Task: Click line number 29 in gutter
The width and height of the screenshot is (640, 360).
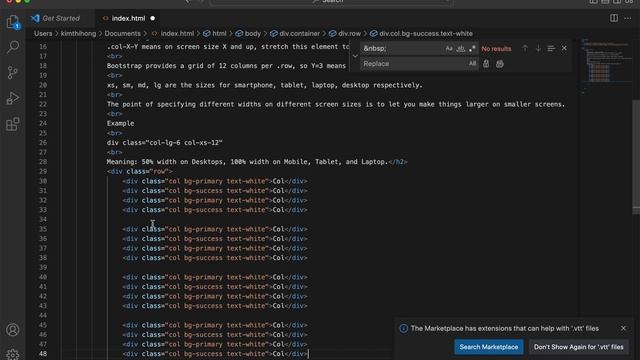Action: click(43, 171)
